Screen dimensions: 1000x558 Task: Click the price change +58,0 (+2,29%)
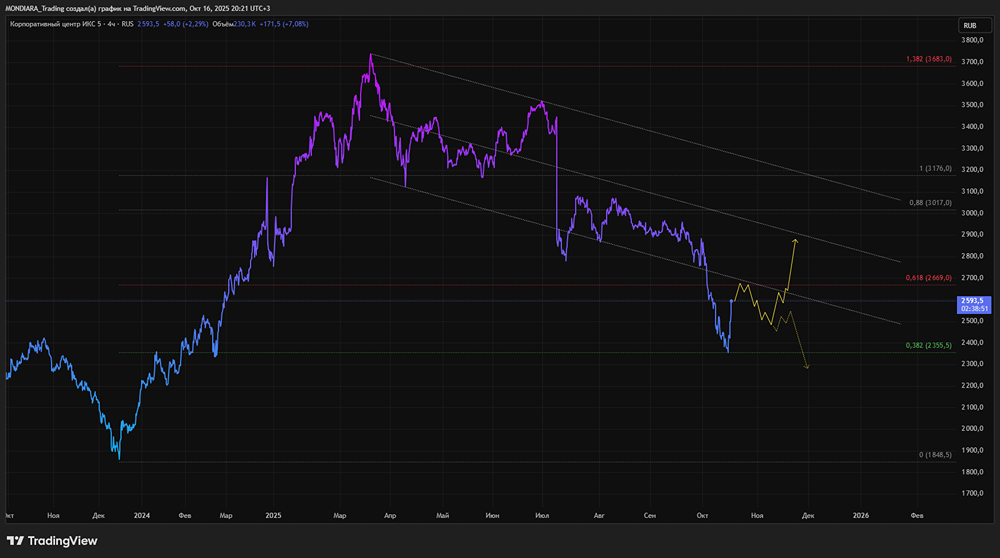point(186,24)
